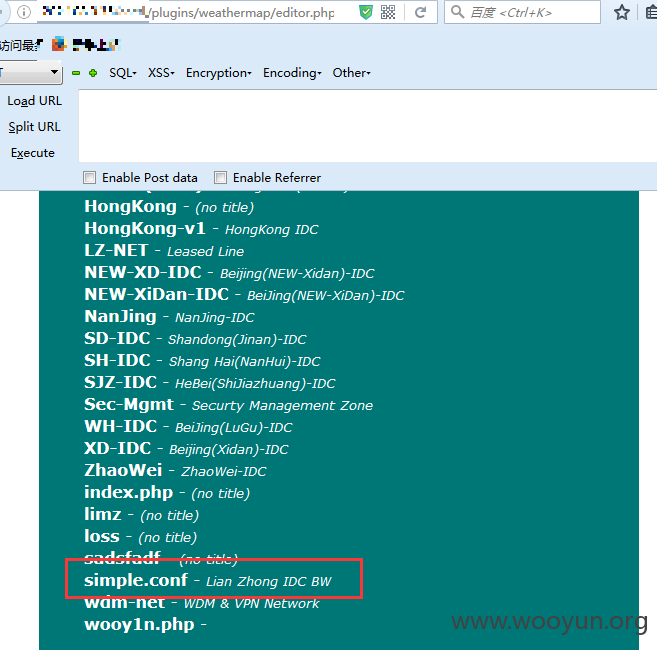Click 'Securty Management Zone' title text
The height and width of the screenshot is (650, 657).
(x=282, y=406)
